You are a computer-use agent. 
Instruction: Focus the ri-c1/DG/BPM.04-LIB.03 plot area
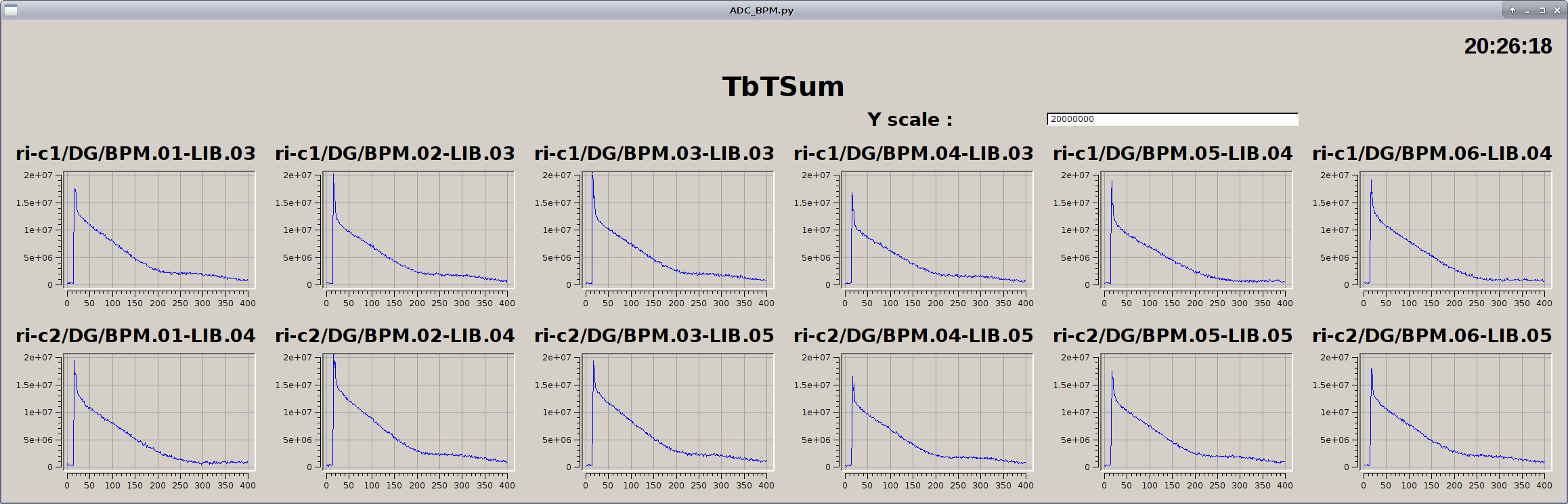click(x=937, y=230)
